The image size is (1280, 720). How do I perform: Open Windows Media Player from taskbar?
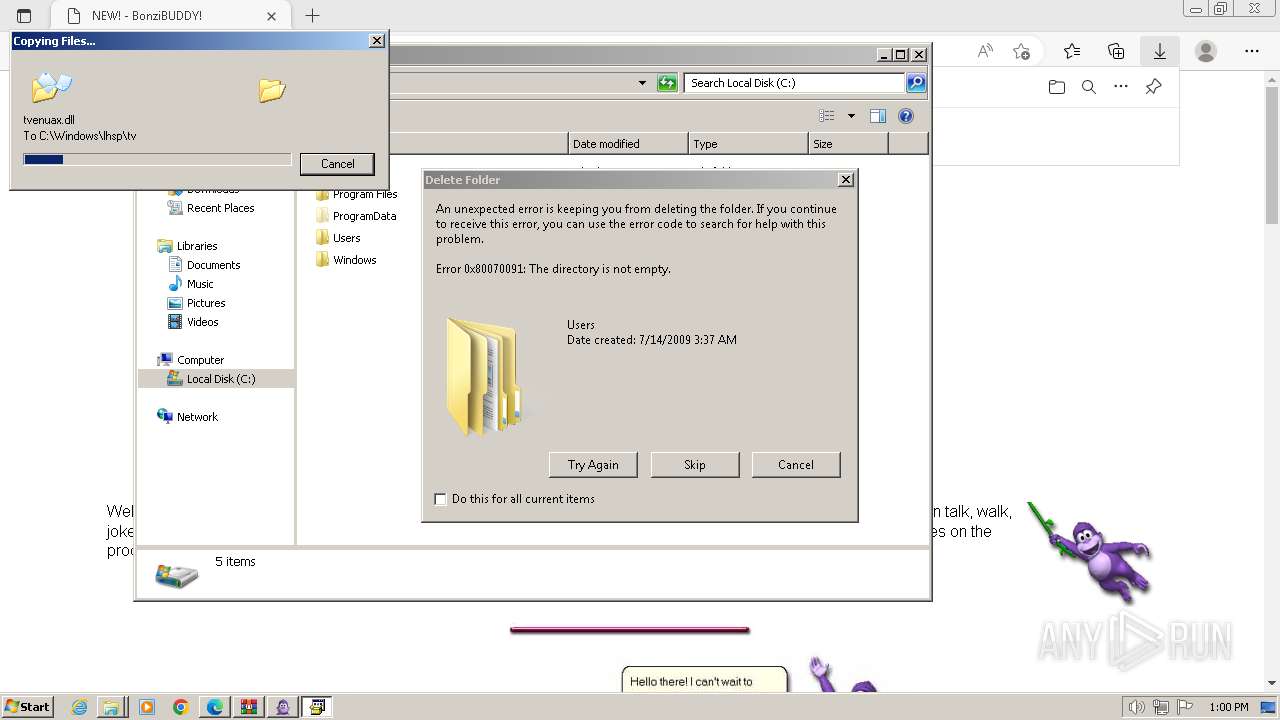click(147, 707)
